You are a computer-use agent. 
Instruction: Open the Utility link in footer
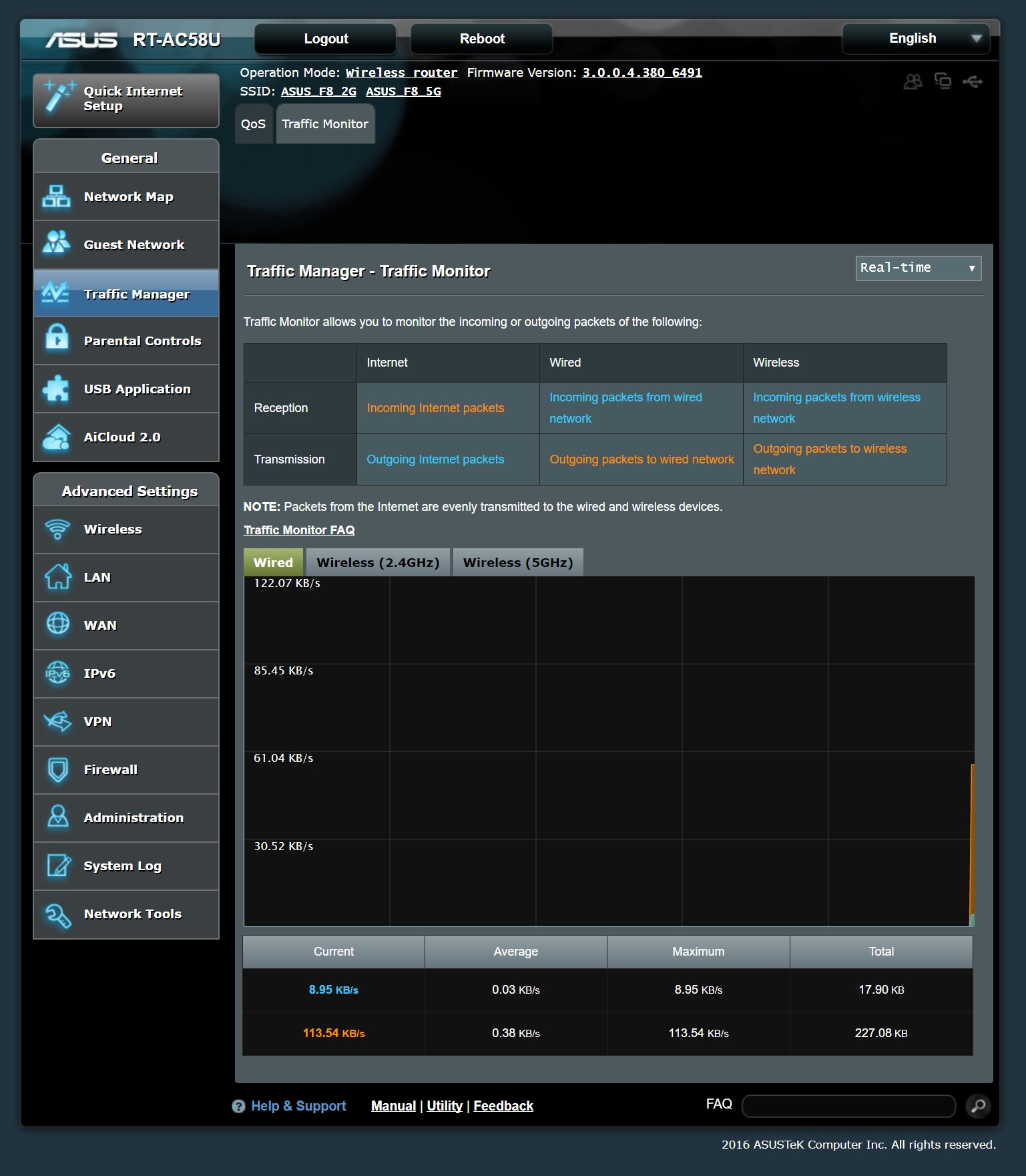445,1106
